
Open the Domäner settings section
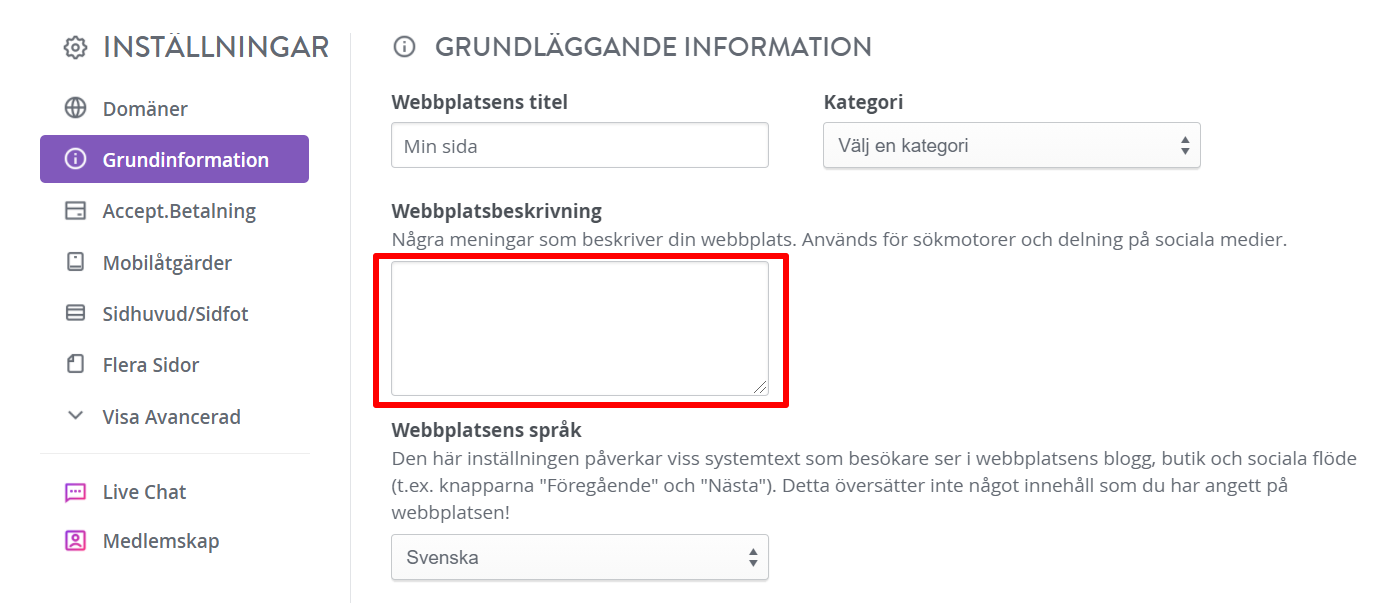tap(174, 108)
